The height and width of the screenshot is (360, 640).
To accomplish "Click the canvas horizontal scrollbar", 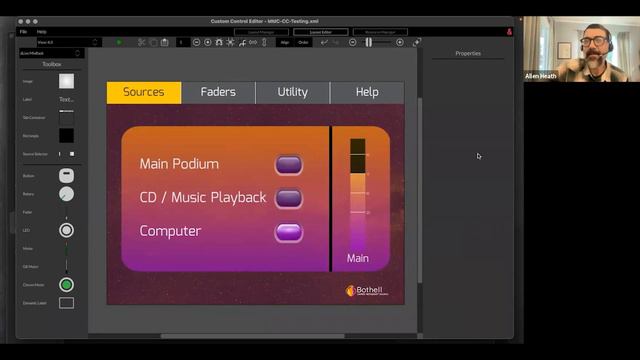I will point(253,336).
